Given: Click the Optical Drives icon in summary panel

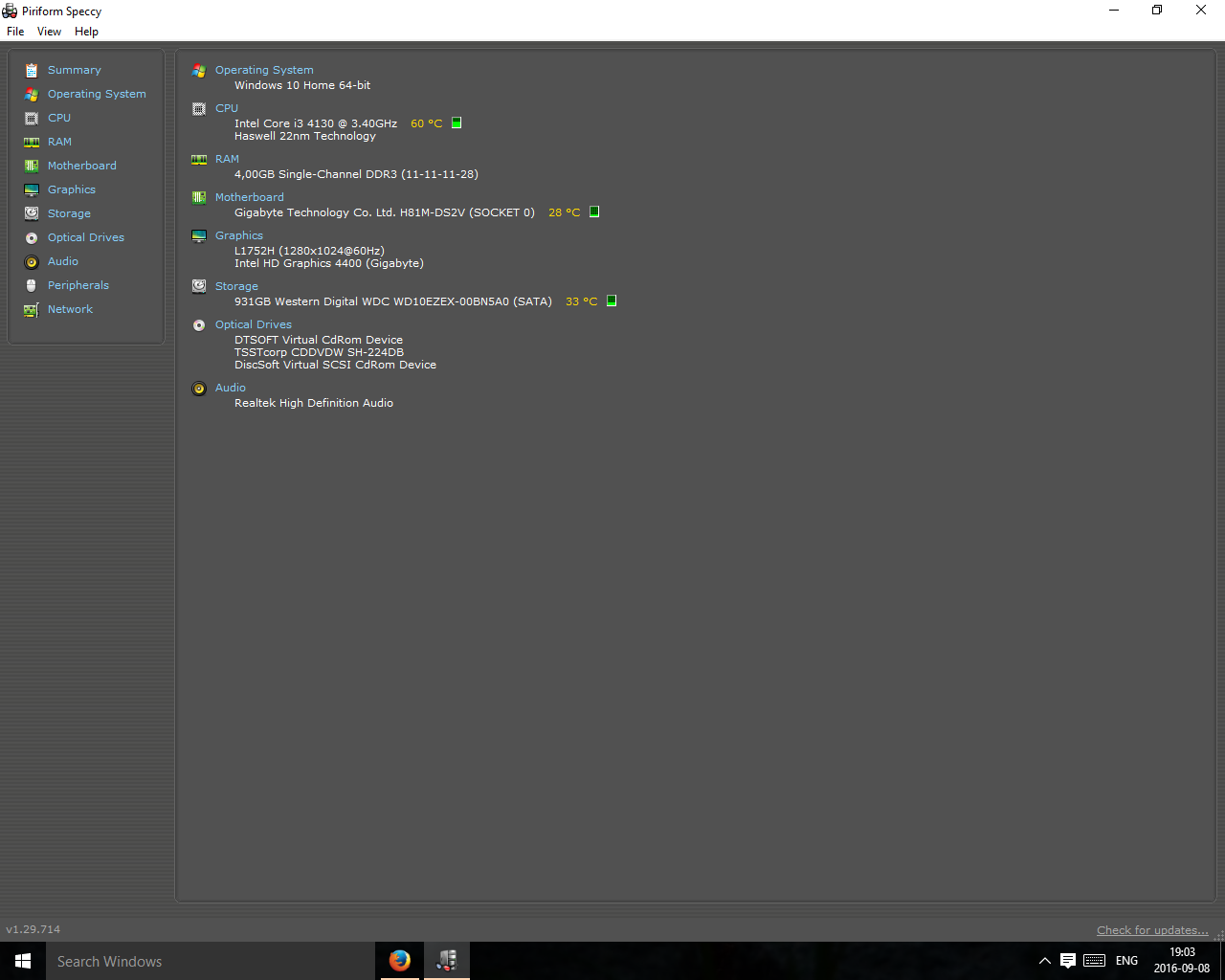Looking at the screenshot, I should tap(199, 324).
